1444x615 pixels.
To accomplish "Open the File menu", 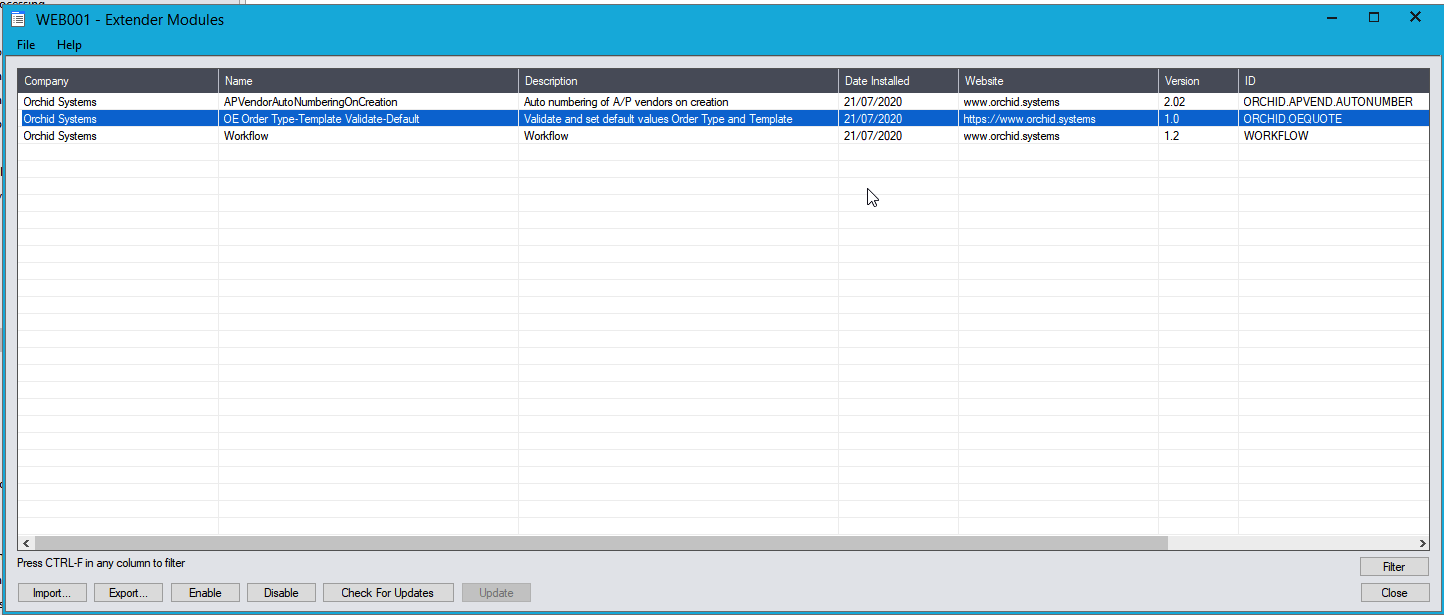I will pos(26,45).
